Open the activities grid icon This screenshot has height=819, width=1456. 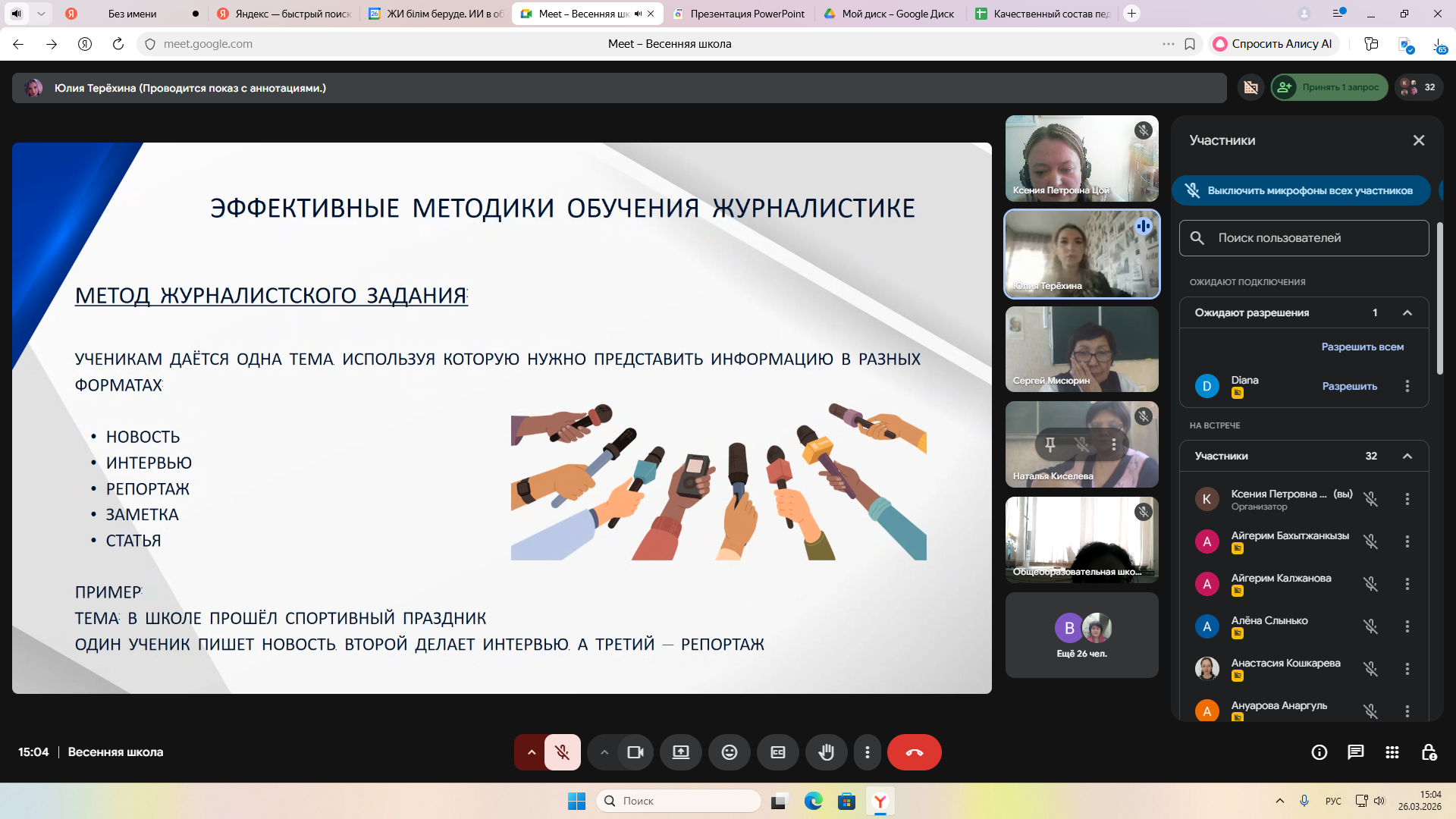(x=1392, y=752)
